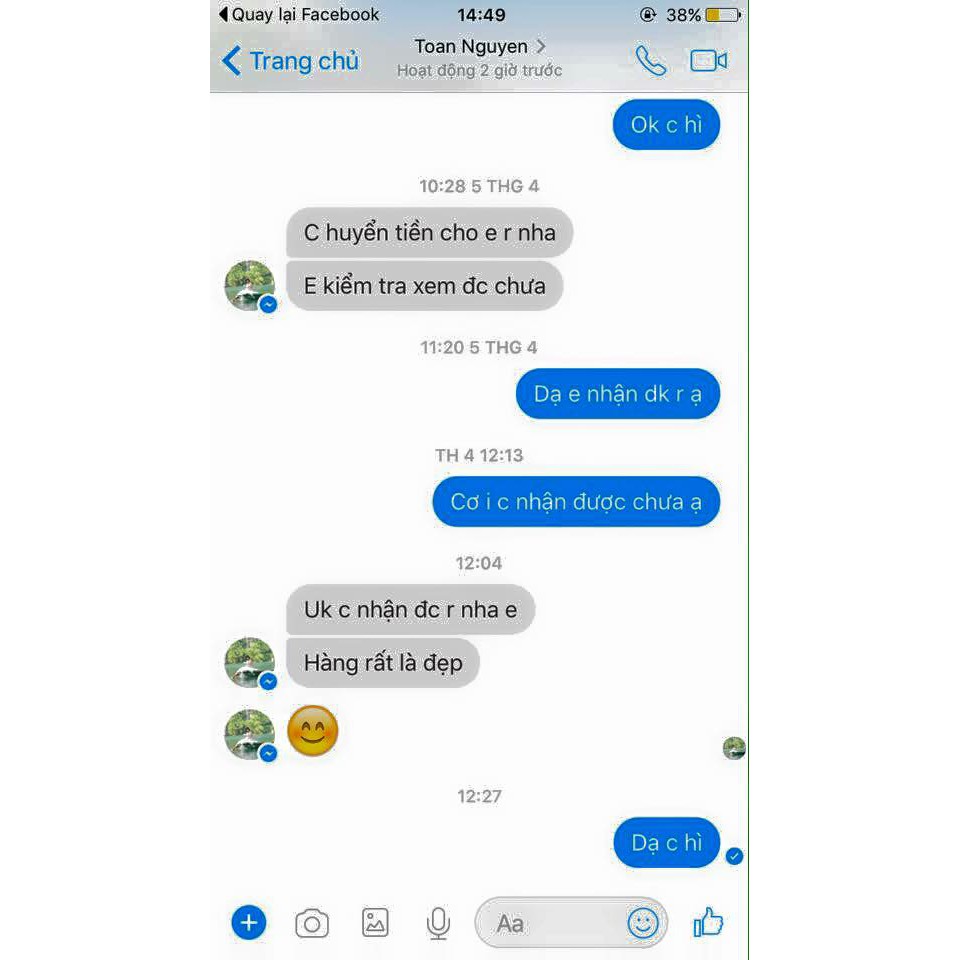Tap the small seen-by avatar indicator

[734, 748]
